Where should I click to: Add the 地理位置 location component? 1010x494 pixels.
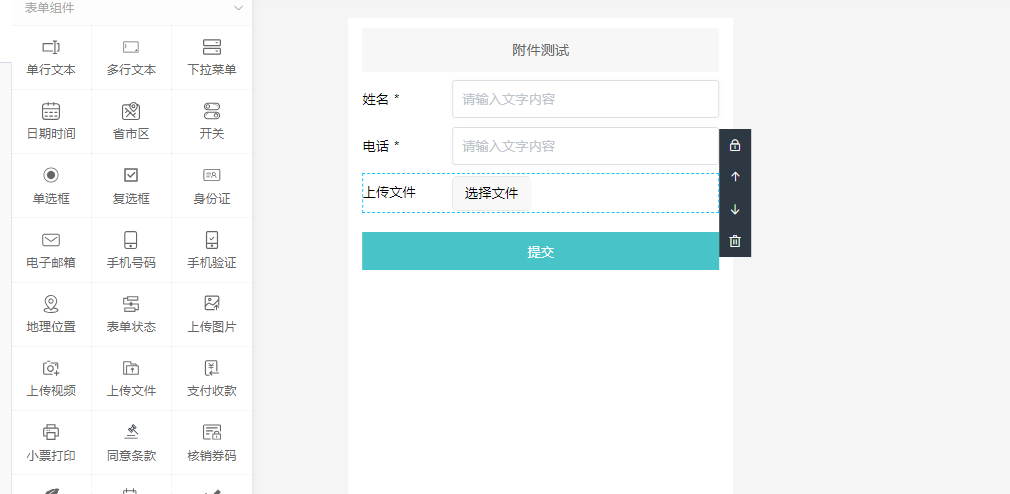click(x=52, y=314)
